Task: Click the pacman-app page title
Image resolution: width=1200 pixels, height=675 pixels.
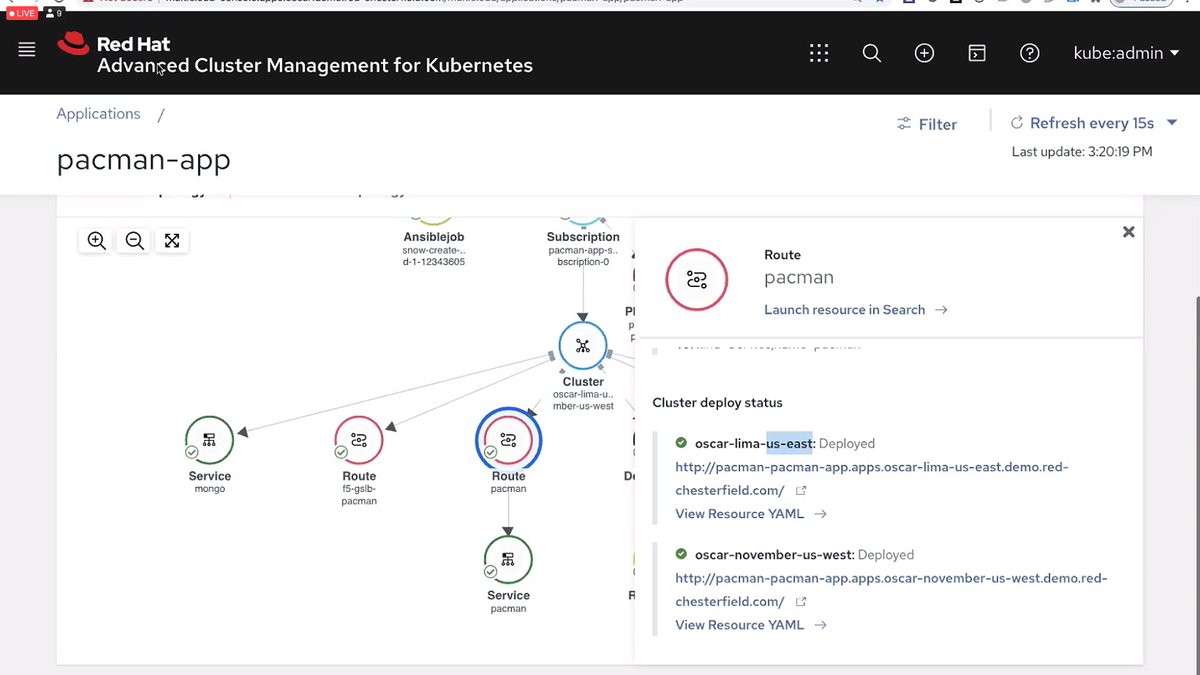Action: coord(143,160)
